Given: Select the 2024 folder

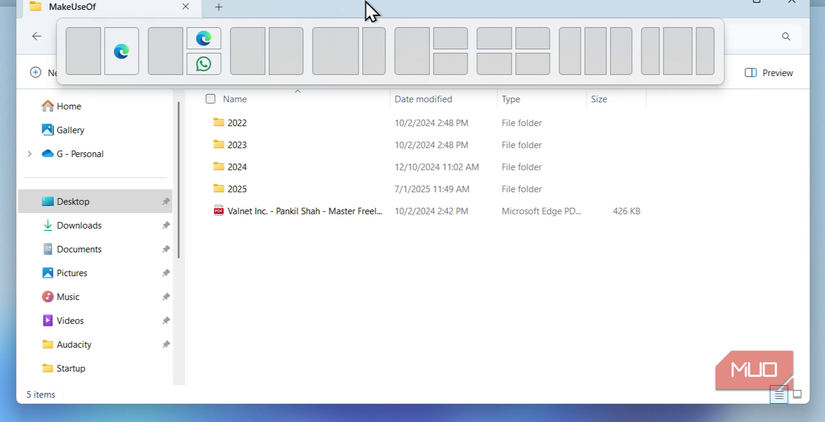Looking at the screenshot, I should coord(237,167).
